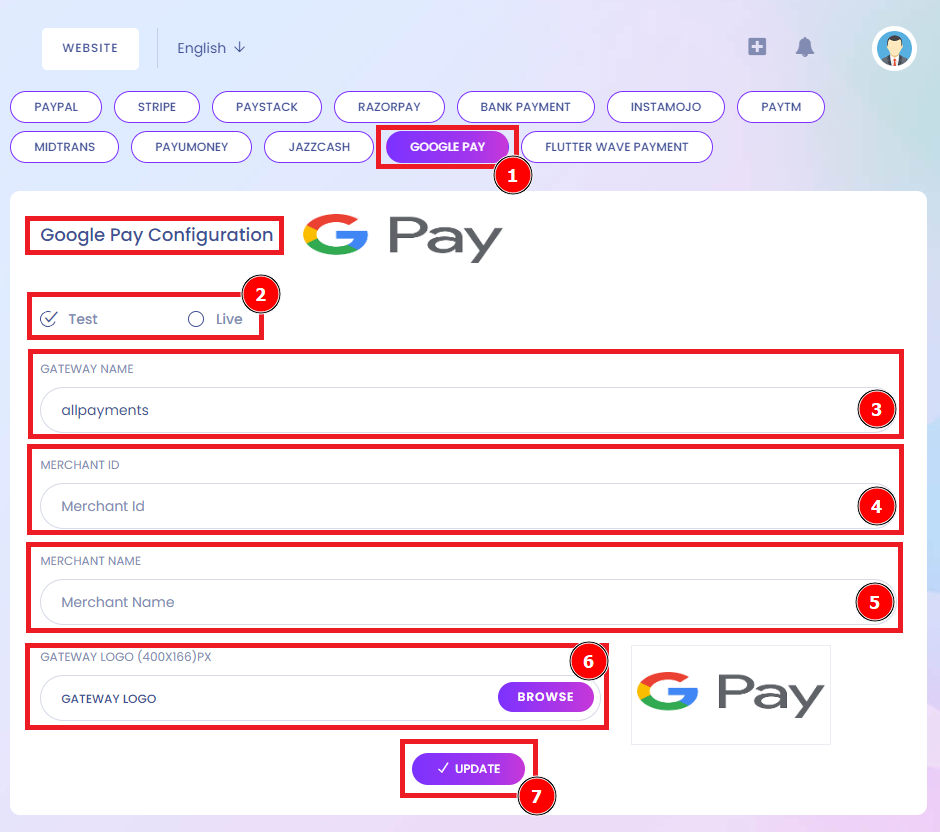This screenshot has height=832, width=940.
Task: Click the checkmark Update icon
Action: (443, 768)
